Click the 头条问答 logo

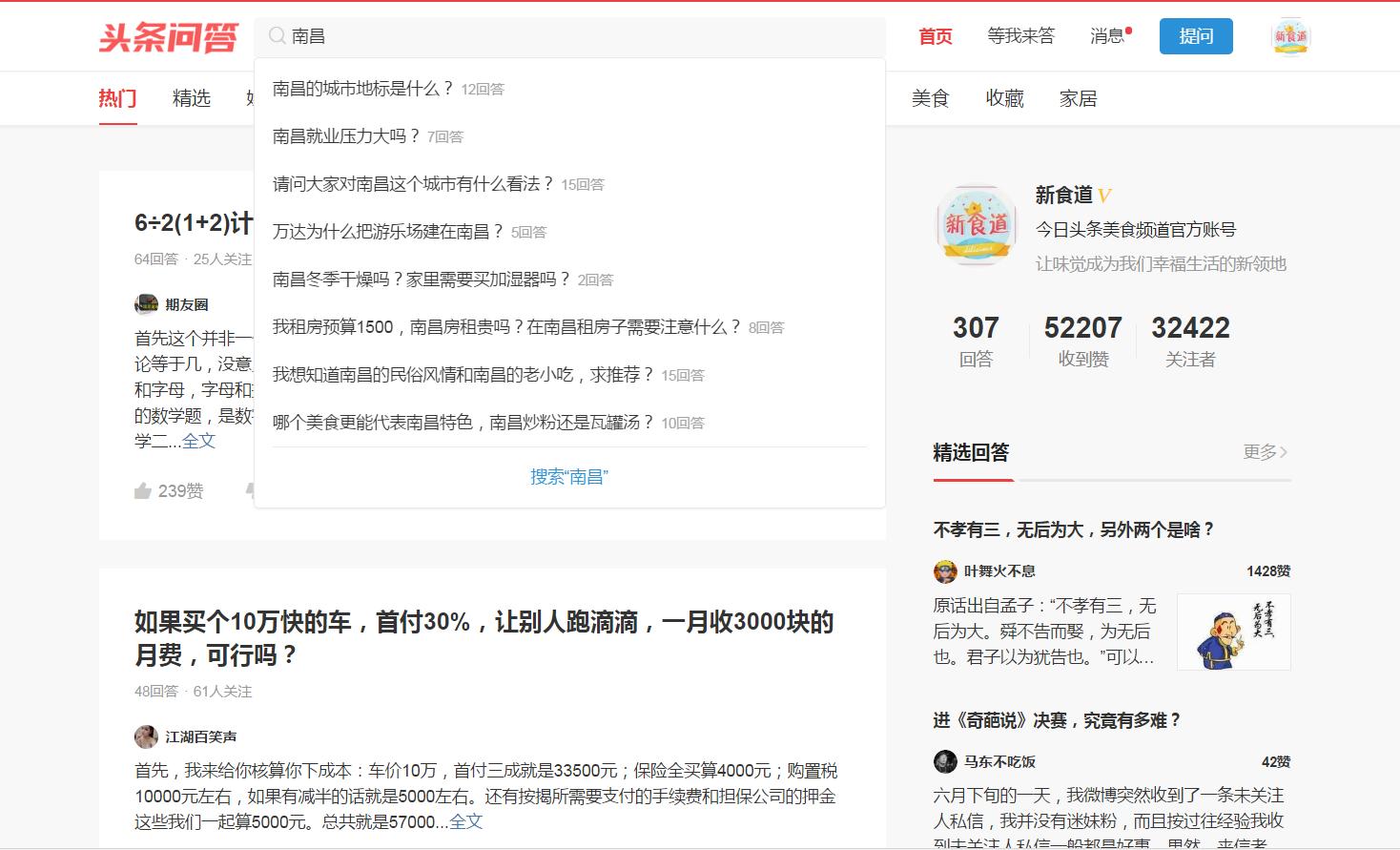click(168, 36)
